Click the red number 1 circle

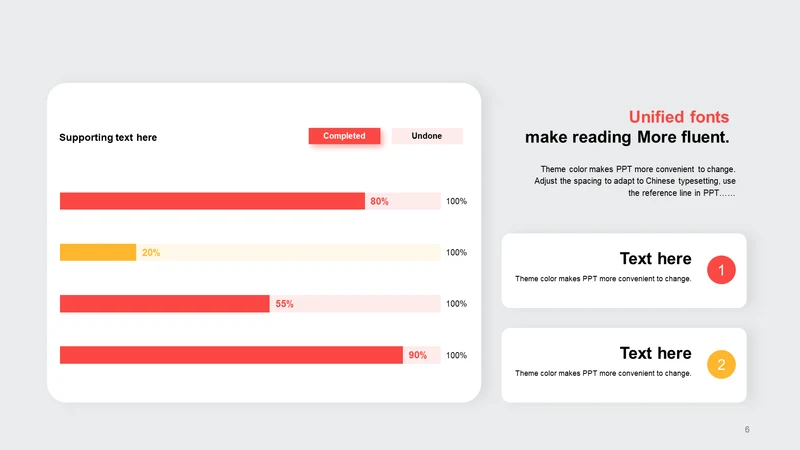[x=721, y=270]
